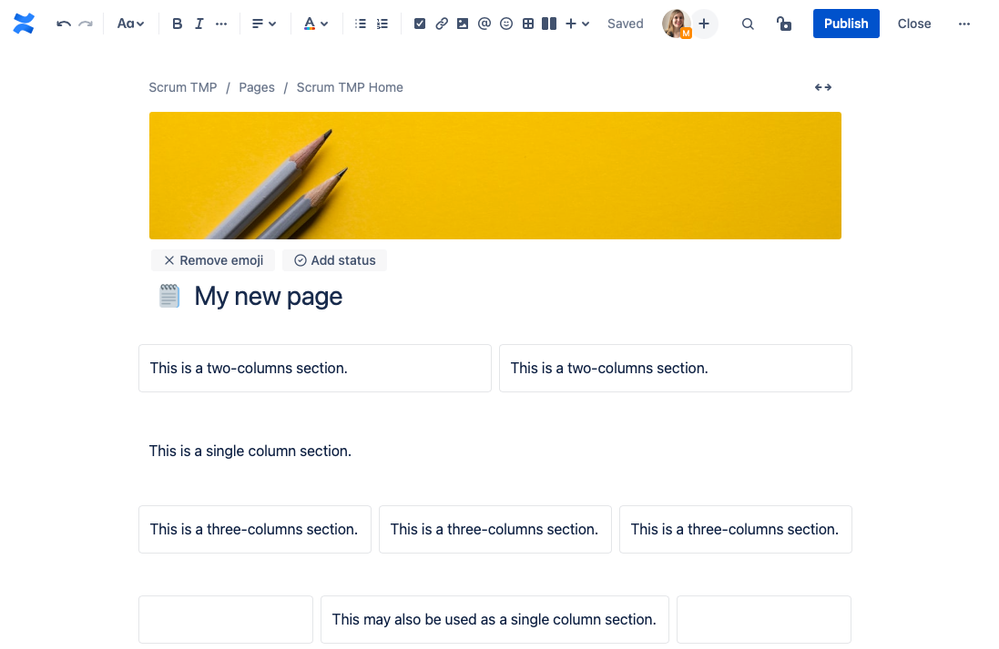Insert an emoji from the toolbar
999x649 pixels.
(506, 23)
